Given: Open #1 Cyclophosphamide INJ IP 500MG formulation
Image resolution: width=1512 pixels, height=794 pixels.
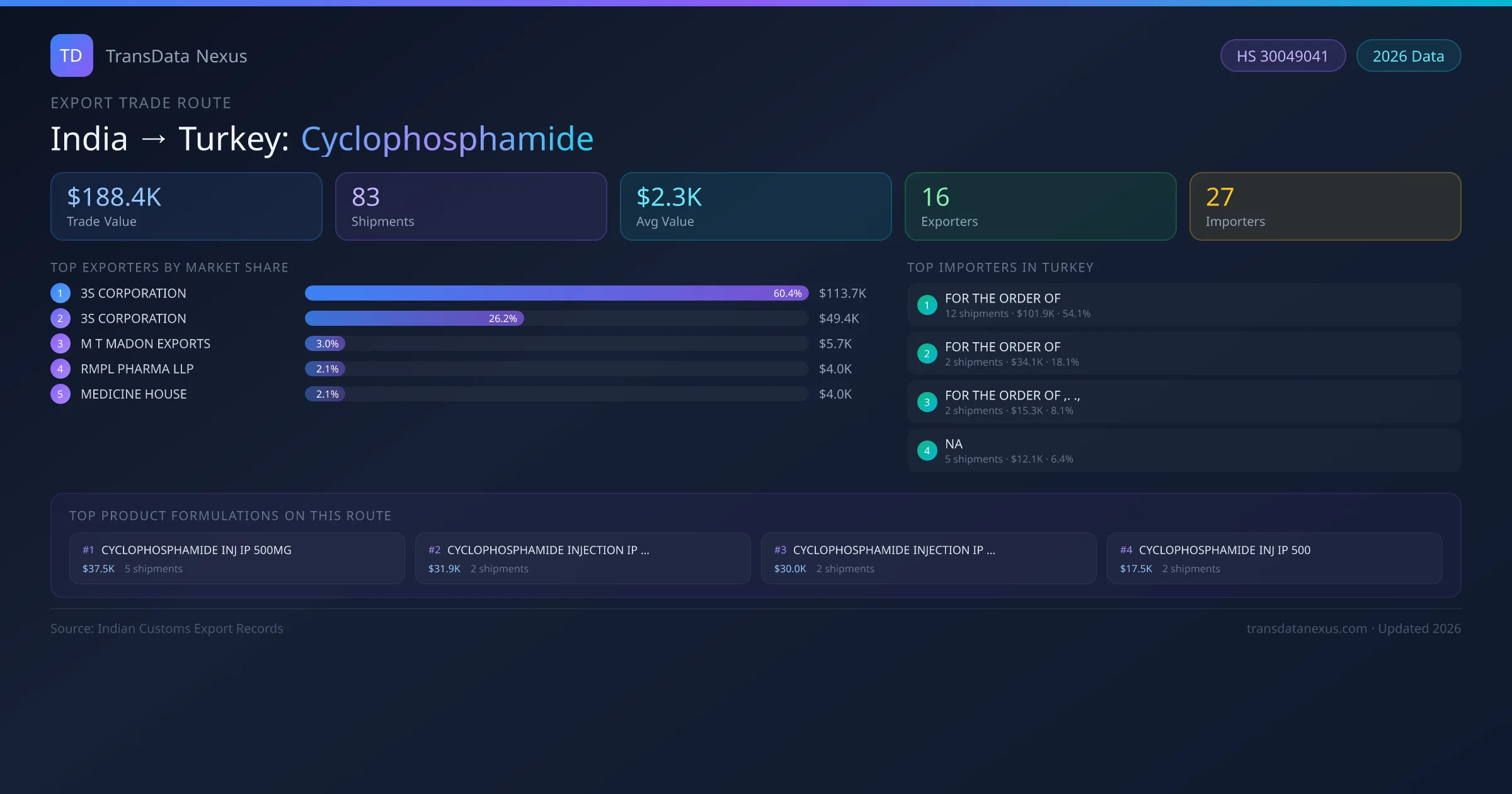Looking at the screenshot, I should 237,558.
